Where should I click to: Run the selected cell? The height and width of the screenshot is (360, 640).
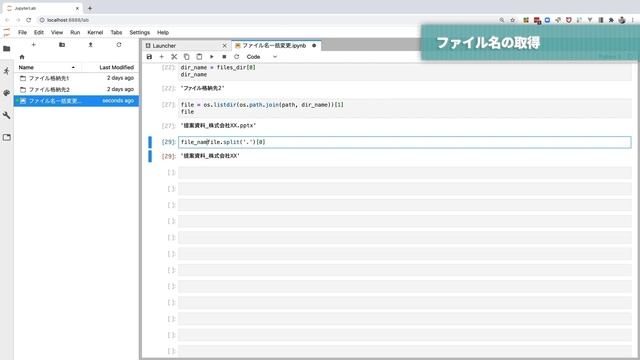[211, 57]
